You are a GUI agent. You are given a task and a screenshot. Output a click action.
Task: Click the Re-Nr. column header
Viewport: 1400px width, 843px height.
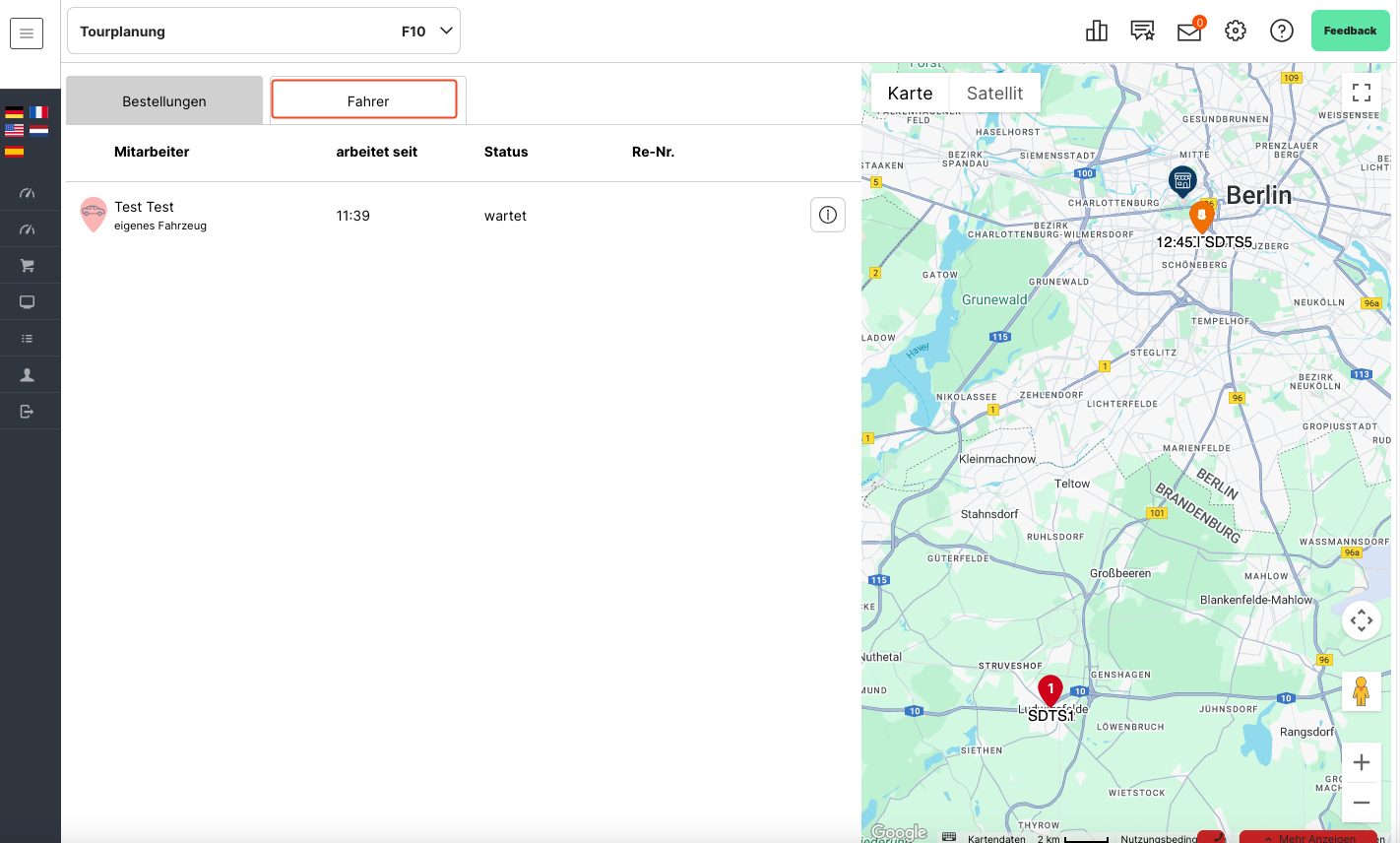click(653, 152)
